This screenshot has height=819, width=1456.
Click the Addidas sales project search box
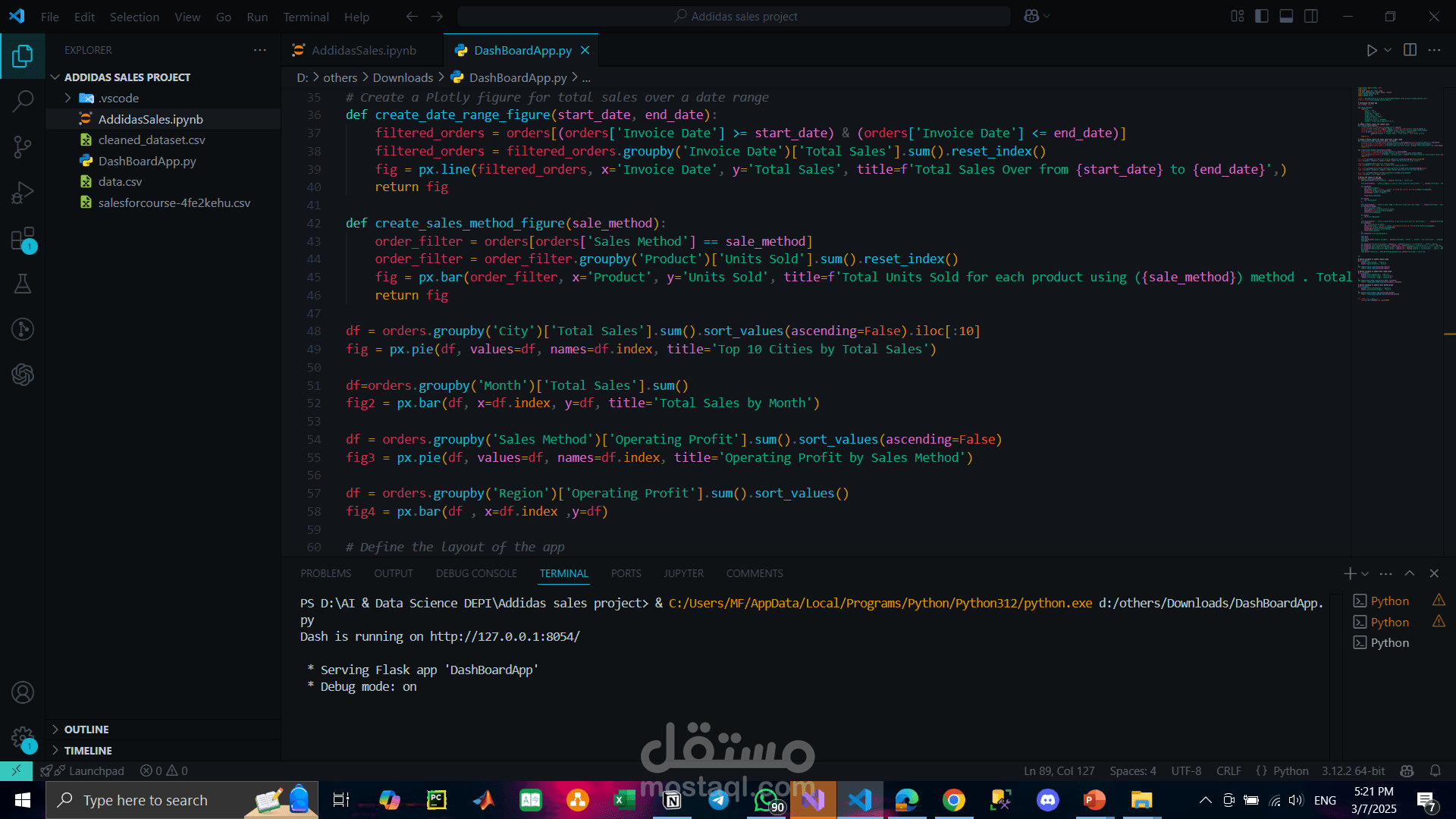[x=734, y=16]
